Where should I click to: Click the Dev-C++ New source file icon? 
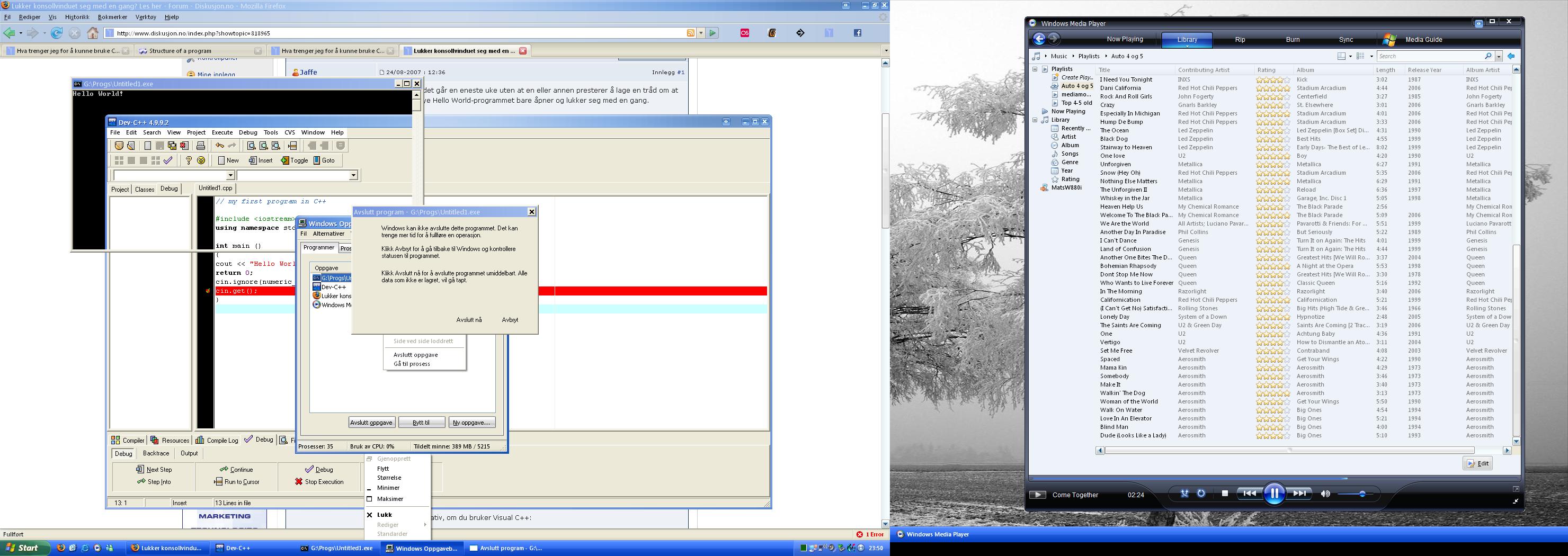(x=147, y=146)
